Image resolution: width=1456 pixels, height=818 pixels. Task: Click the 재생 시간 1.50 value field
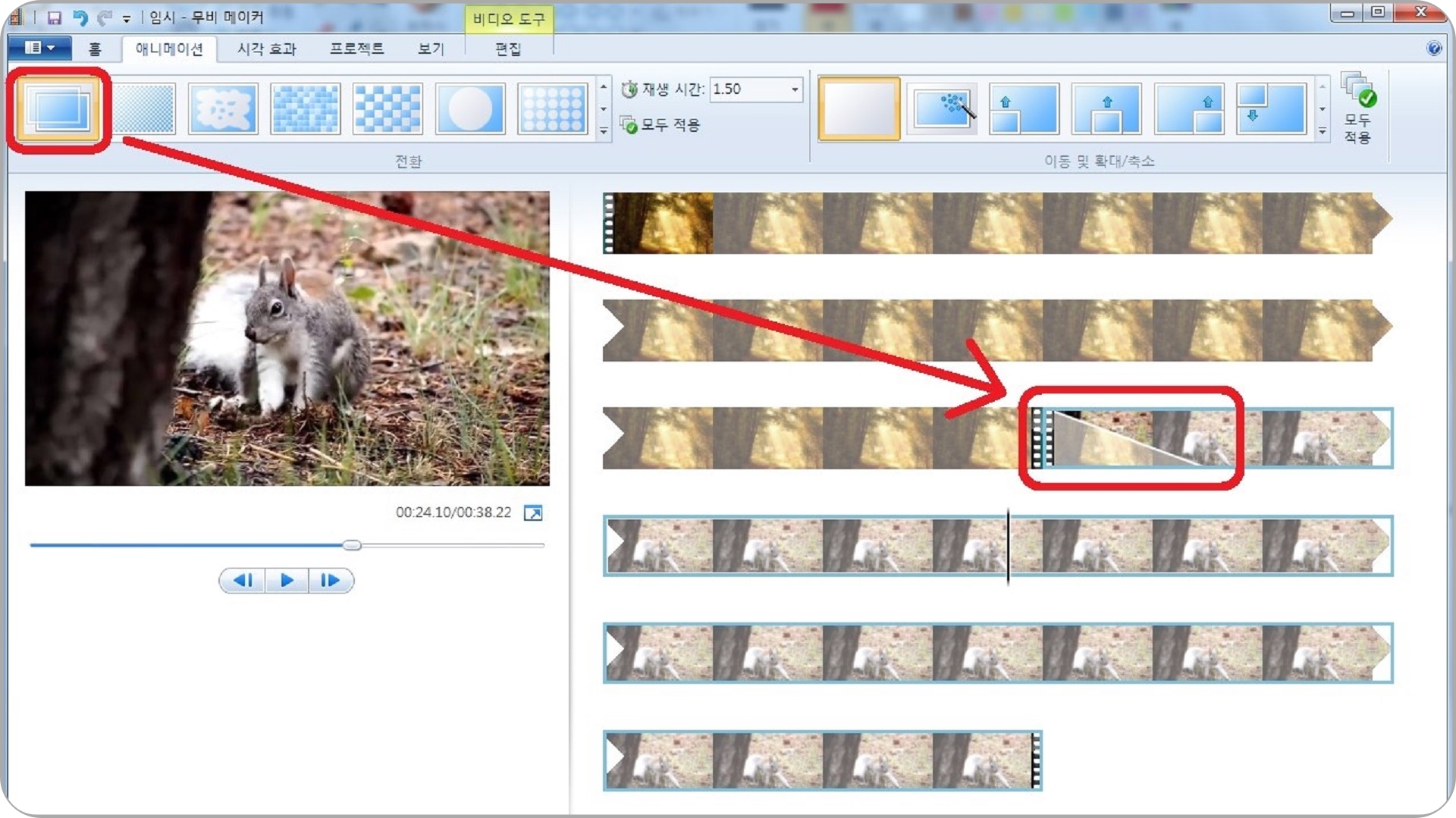click(x=749, y=89)
